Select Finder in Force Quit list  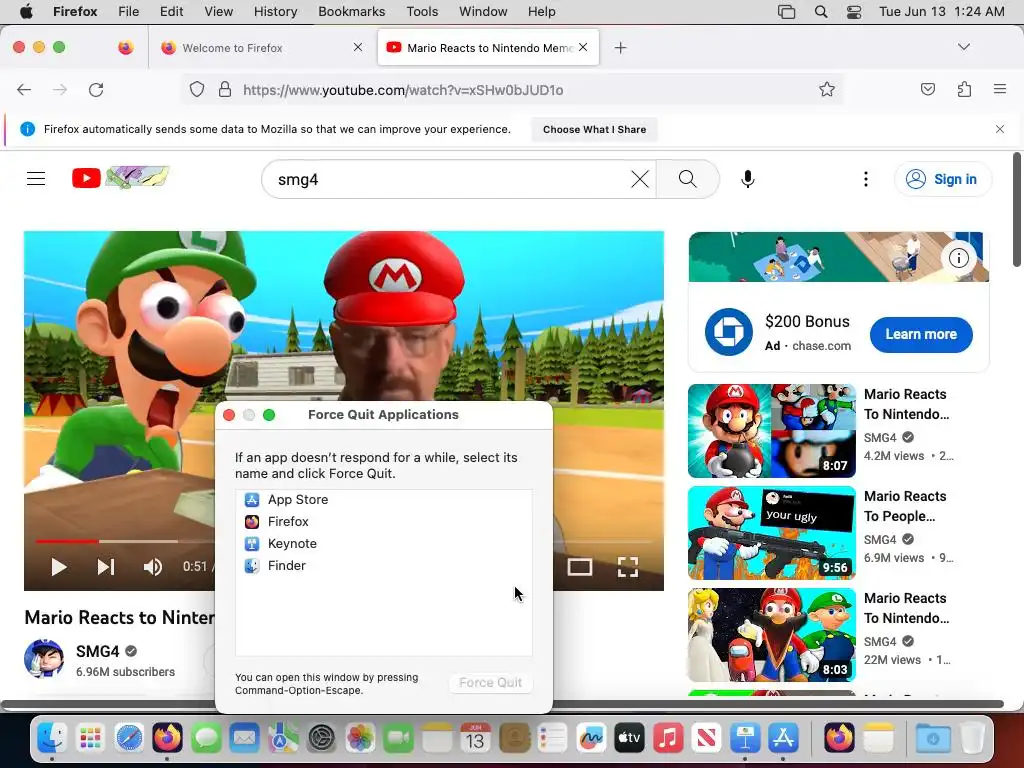383,566
